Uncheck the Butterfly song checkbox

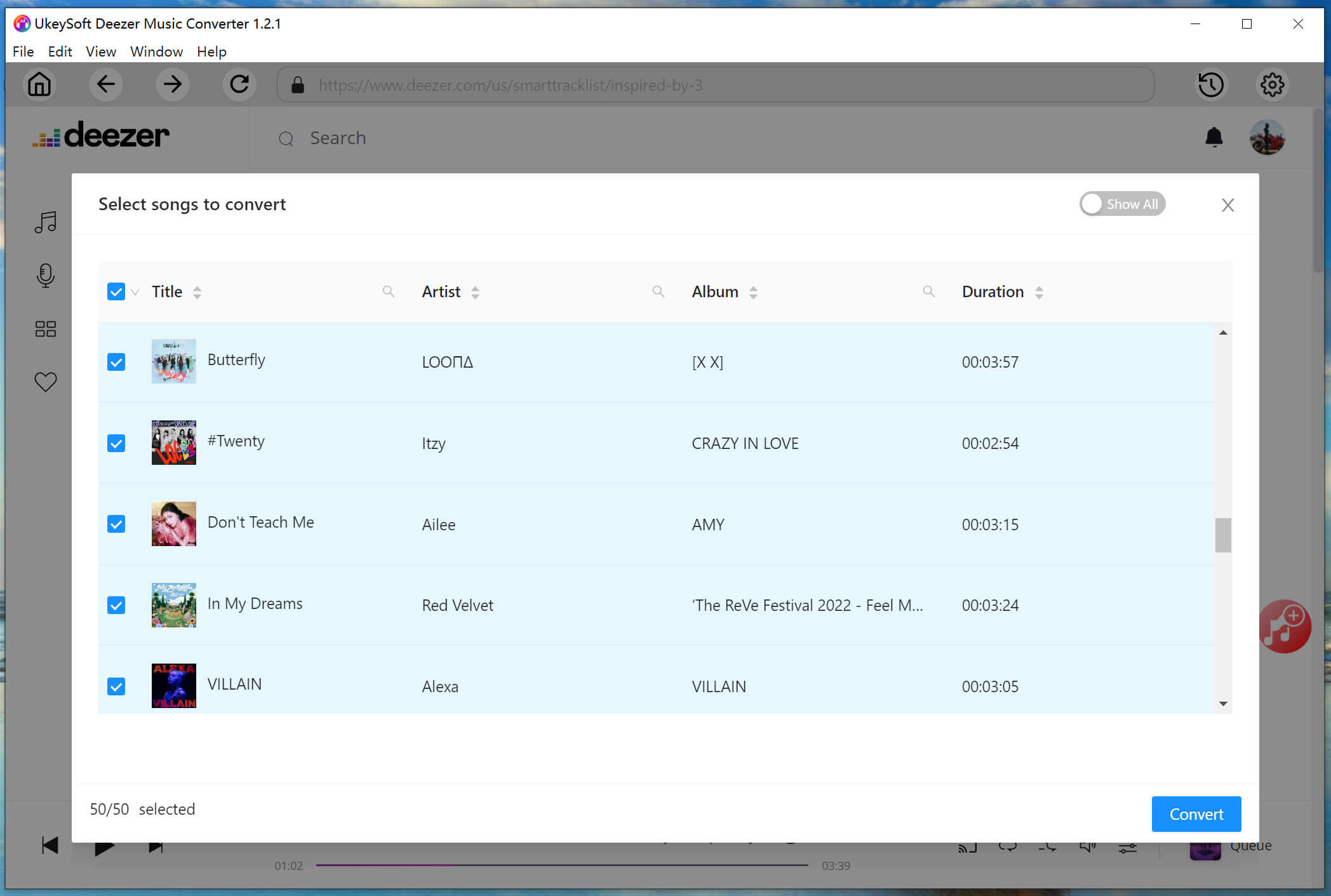point(117,362)
